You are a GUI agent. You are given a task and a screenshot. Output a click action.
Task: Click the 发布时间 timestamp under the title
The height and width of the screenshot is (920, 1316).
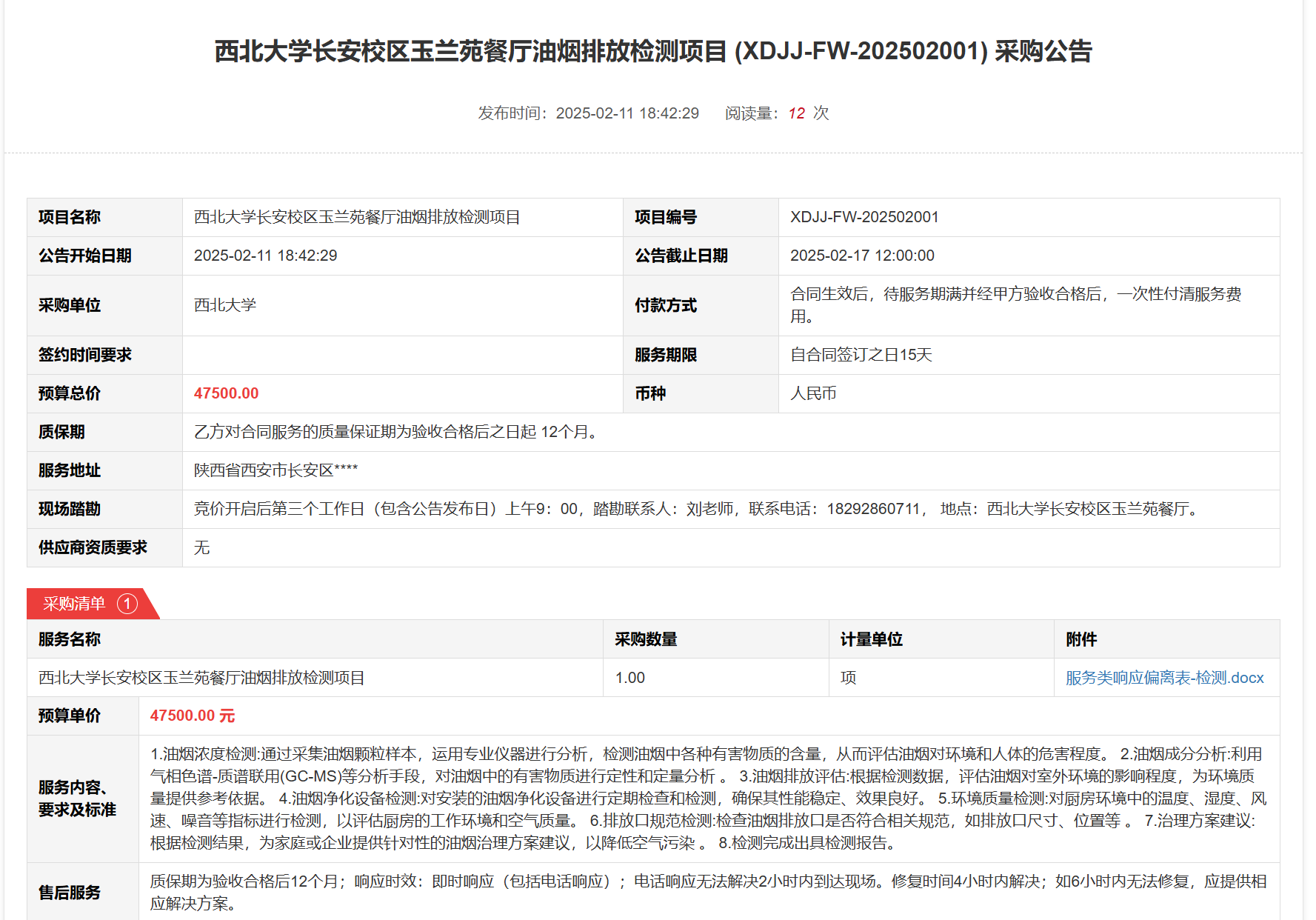click(x=588, y=113)
